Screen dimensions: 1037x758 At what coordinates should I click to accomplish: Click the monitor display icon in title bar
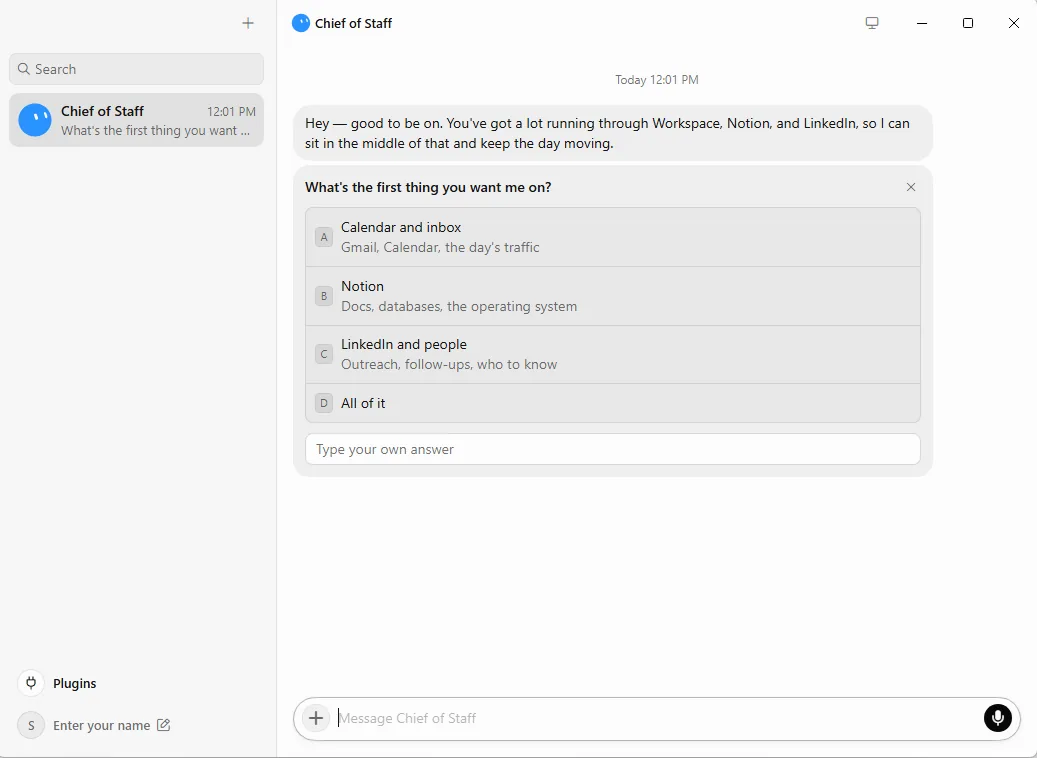[872, 23]
